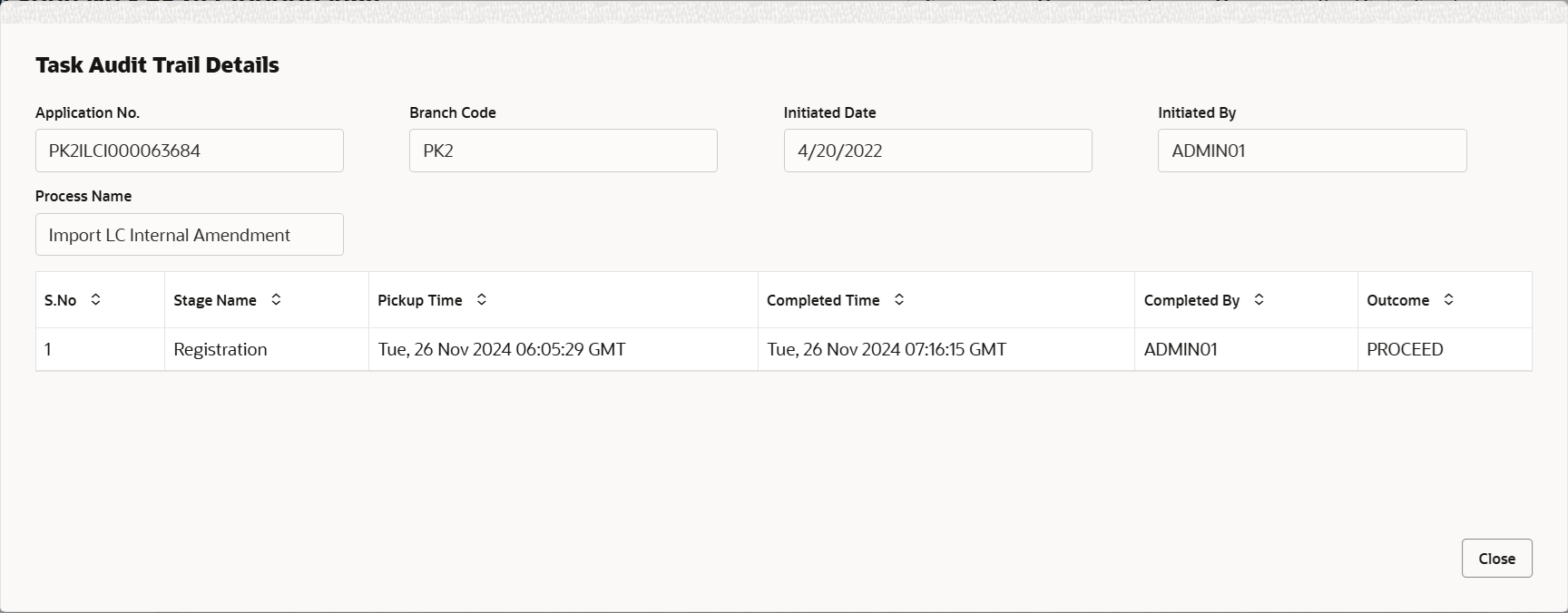This screenshot has height=613, width=1568.
Task: Click the Application No. field showing PK2ILCI000063684
Action: (x=189, y=151)
